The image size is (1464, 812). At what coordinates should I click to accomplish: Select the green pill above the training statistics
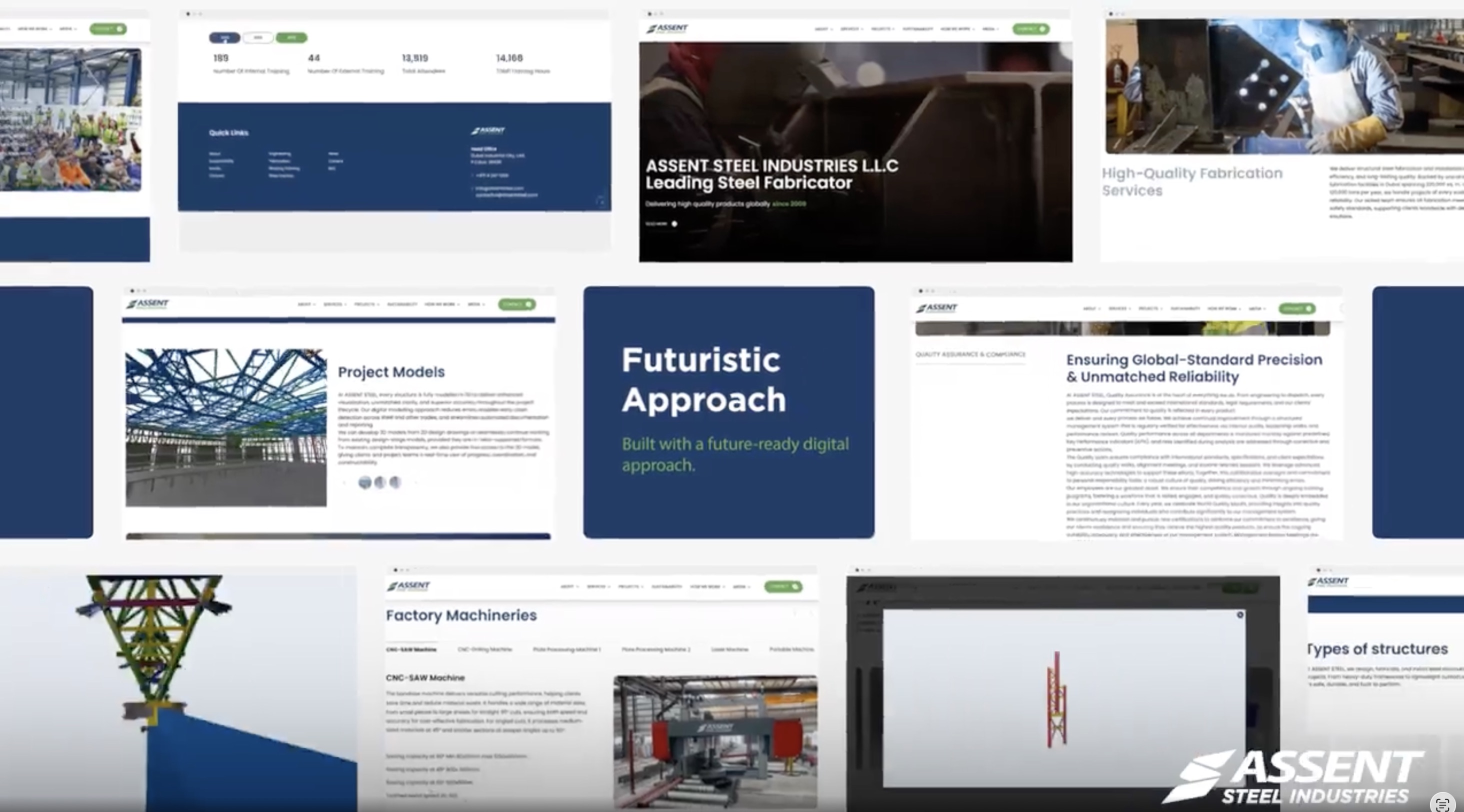(x=291, y=38)
